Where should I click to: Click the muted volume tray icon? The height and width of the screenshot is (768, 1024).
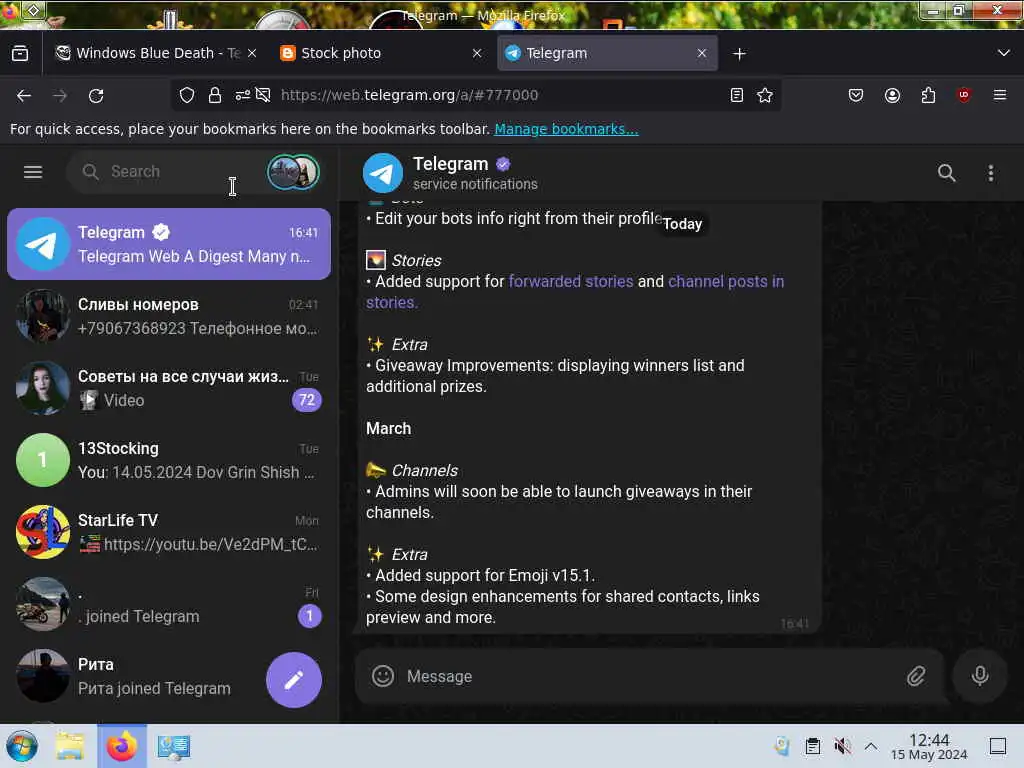click(842, 746)
